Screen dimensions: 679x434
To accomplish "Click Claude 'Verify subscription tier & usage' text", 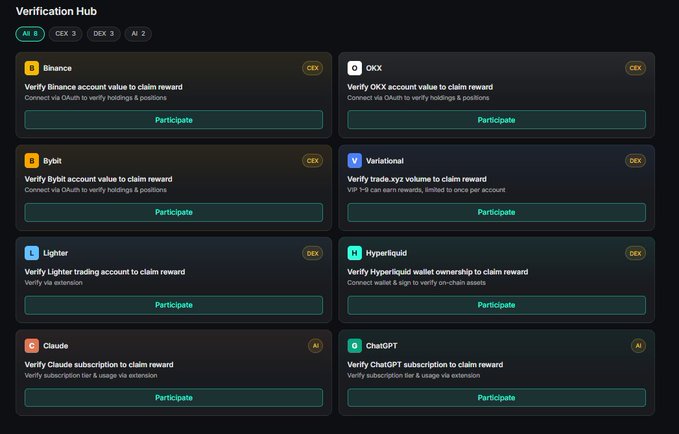I will tap(91, 375).
